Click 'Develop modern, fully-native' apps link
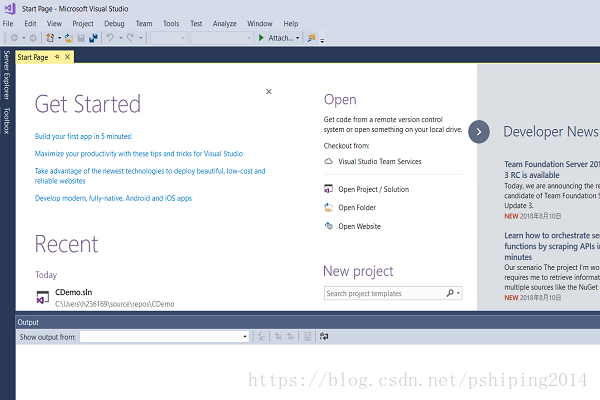Screen dimensions: 600x400 click(x=113, y=198)
